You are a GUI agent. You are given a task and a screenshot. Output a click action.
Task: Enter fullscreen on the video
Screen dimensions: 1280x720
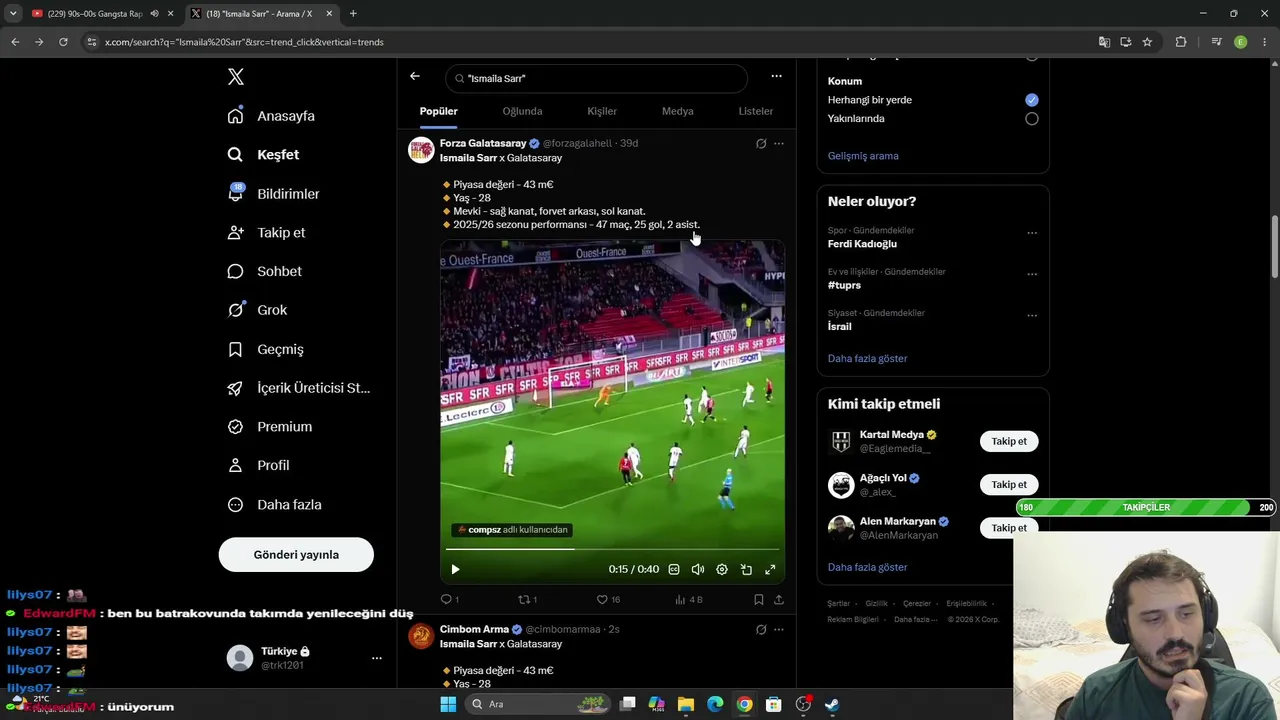coord(770,570)
